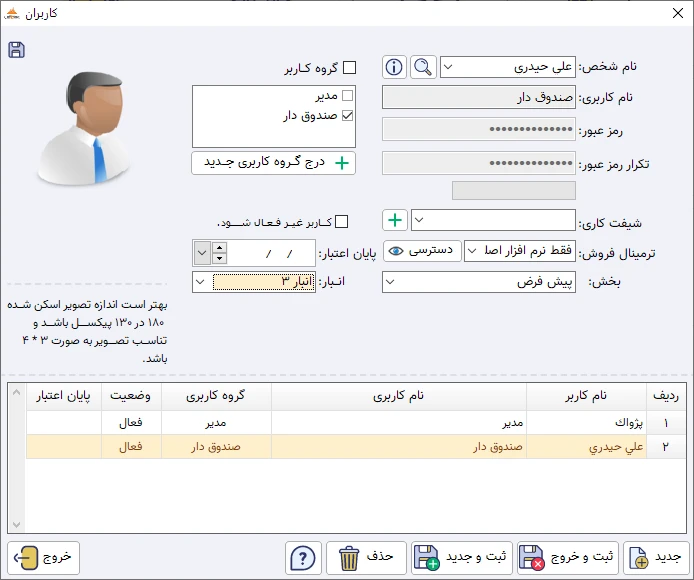694x580 pixels.
Task: Open help with the question mark button
Action: coord(303,558)
